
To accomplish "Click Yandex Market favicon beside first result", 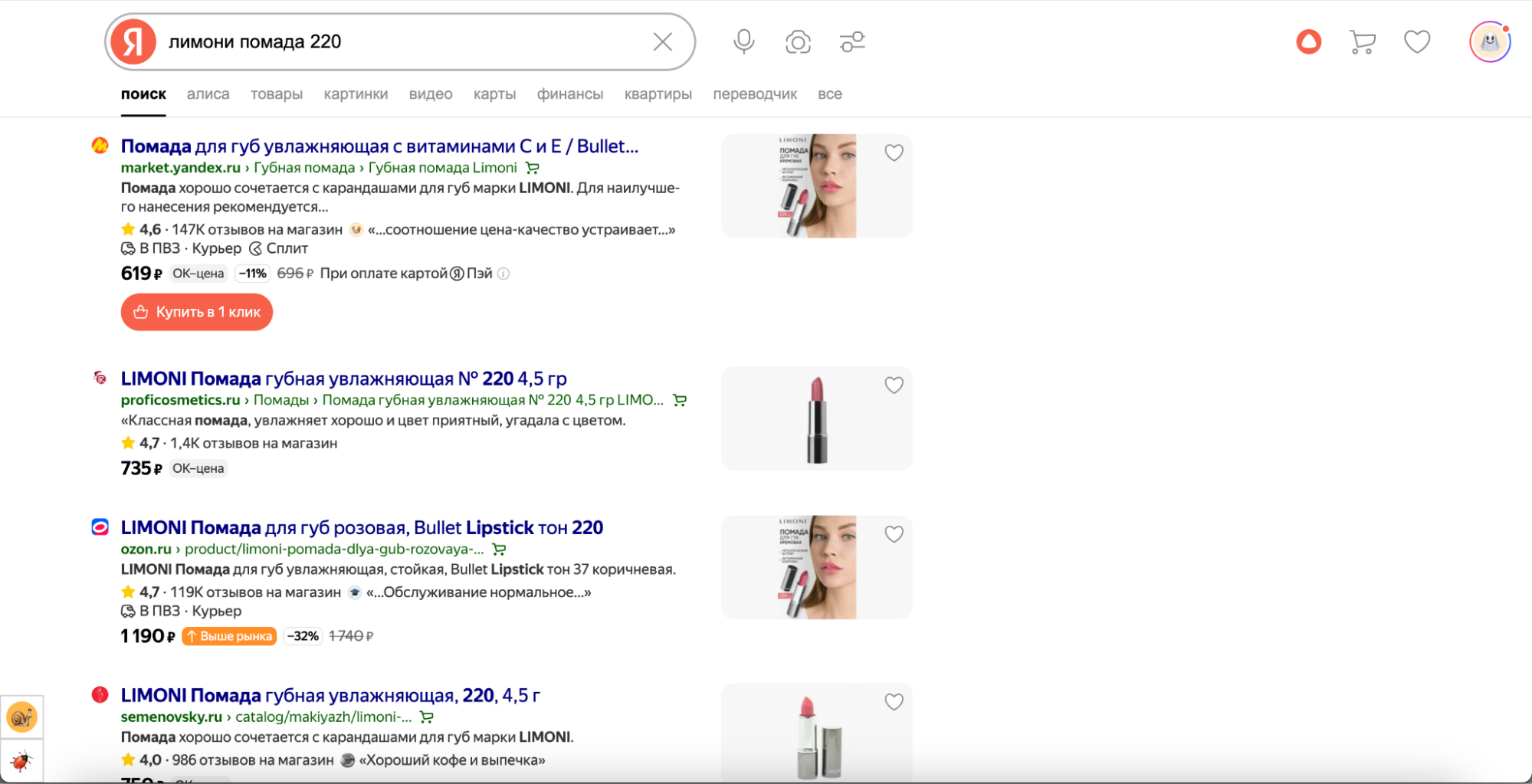I will [x=100, y=146].
